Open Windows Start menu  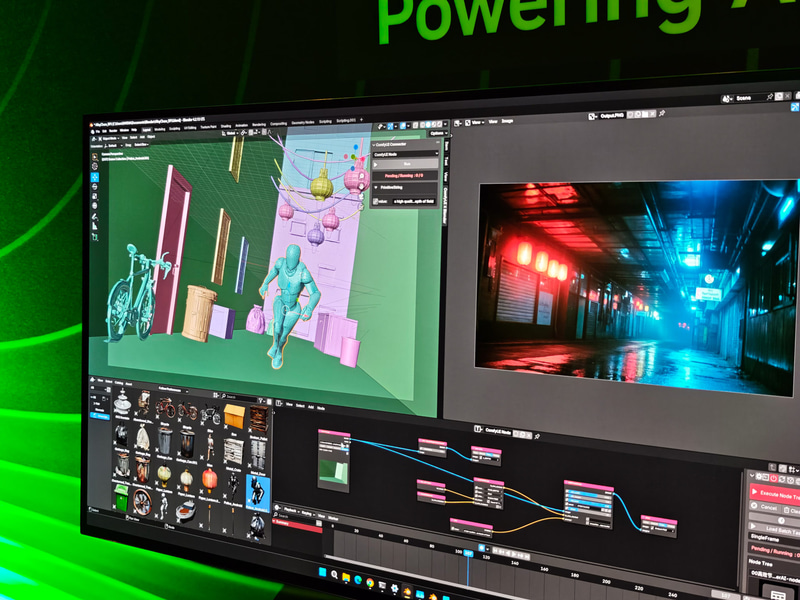322,572
